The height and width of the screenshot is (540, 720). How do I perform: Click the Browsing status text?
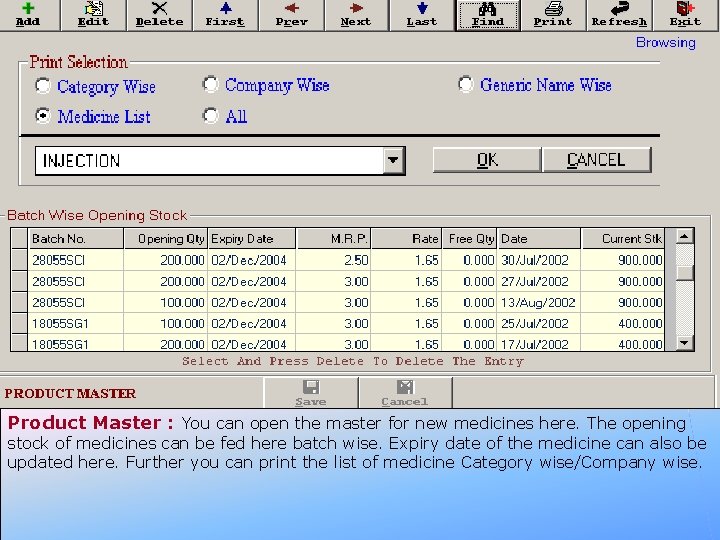[x=665, y=43]
